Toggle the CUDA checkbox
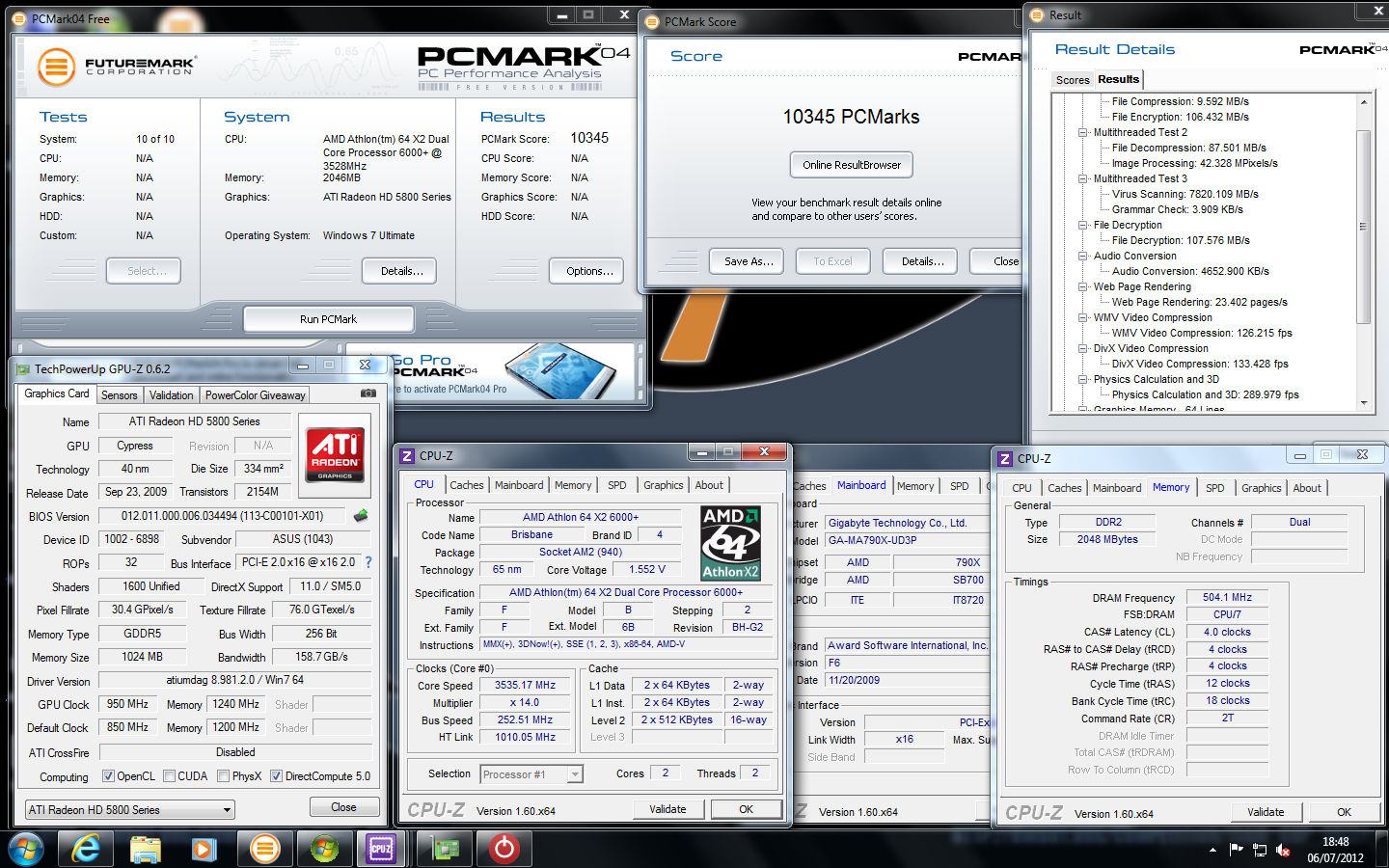The image size is (1389, 868). pyautogui.click(x=169, y=775)
